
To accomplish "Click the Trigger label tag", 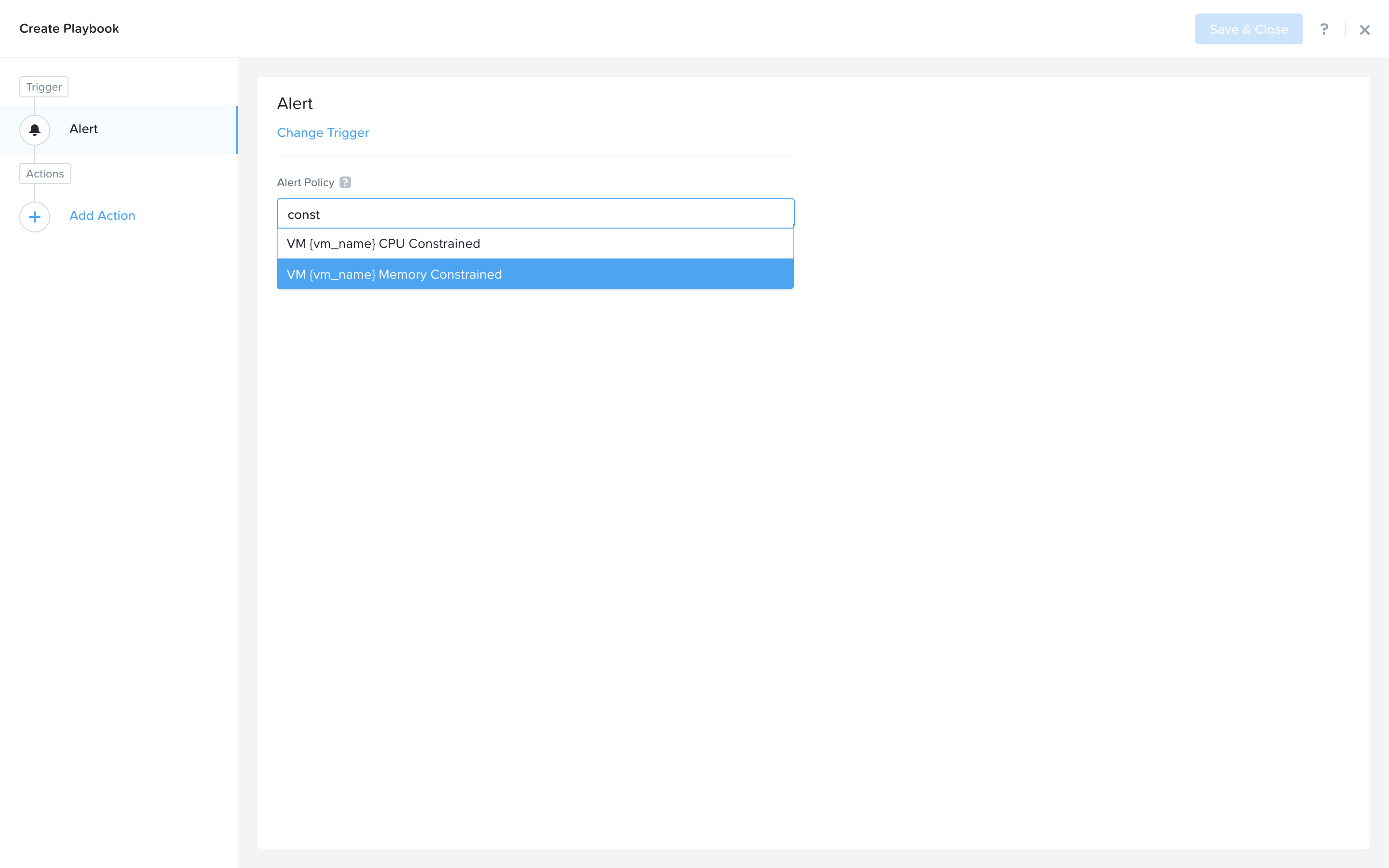I will [43, 87].
